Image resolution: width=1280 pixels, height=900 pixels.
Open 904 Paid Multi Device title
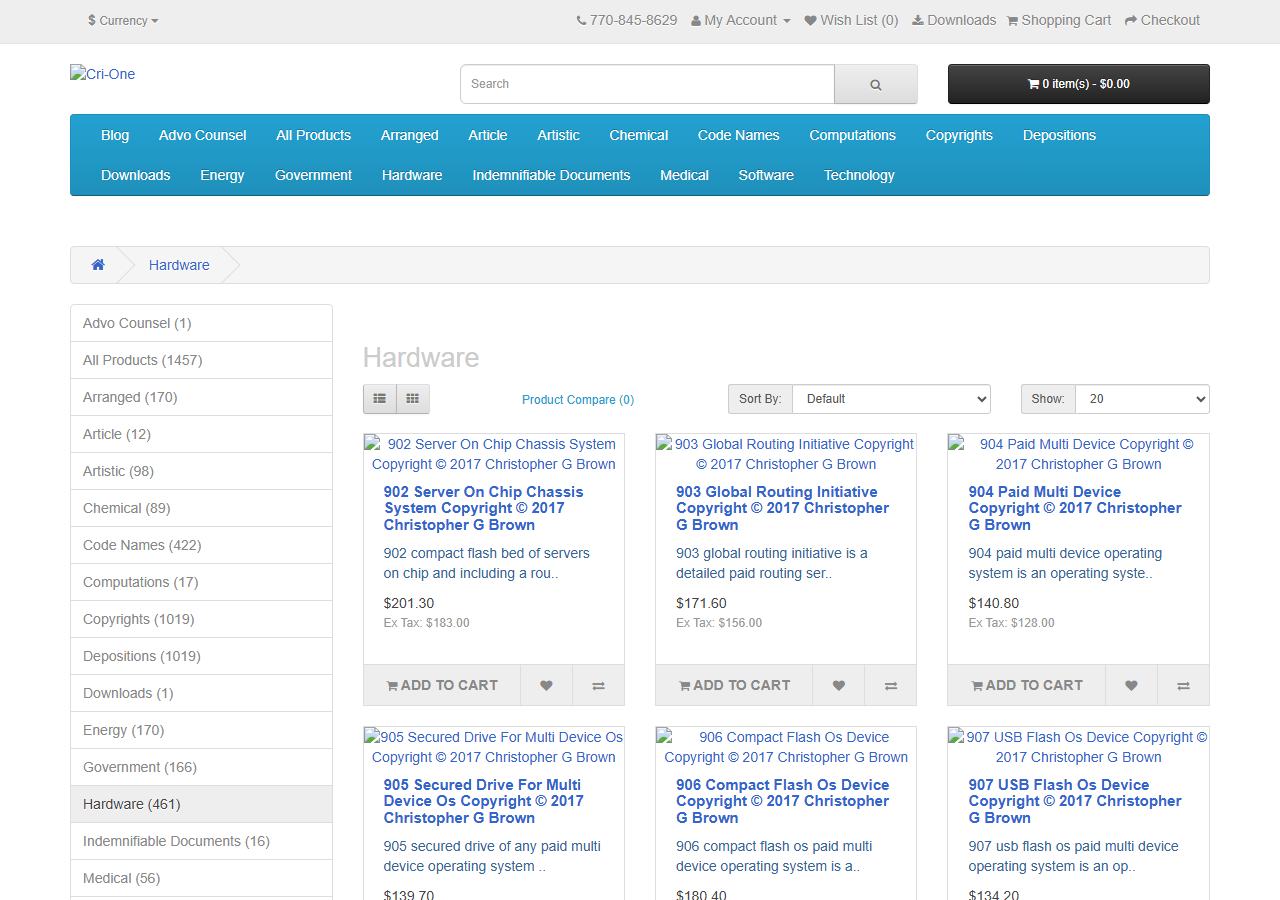point(1075,508)
